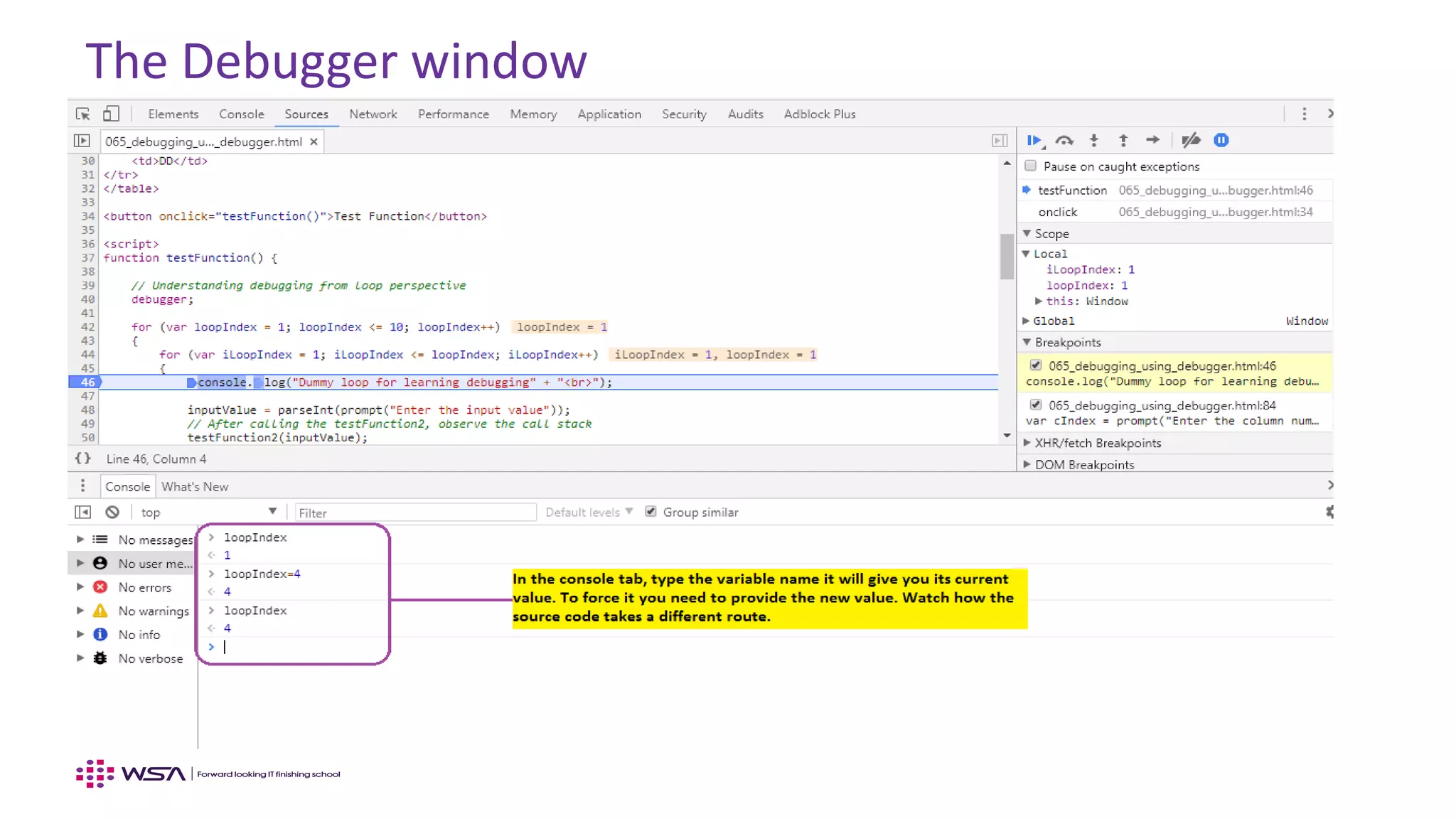Toggle the Group similar checkbox
This screenshot has height=819, width=1456.
(651, 512)
